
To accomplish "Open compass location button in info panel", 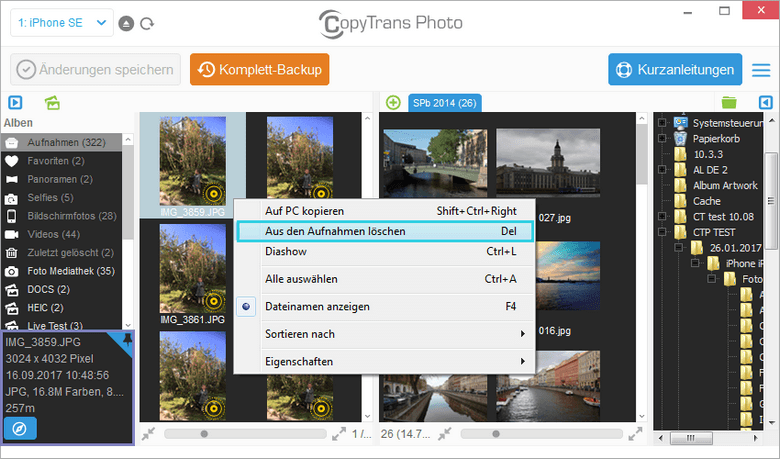I will coord(20,429).
